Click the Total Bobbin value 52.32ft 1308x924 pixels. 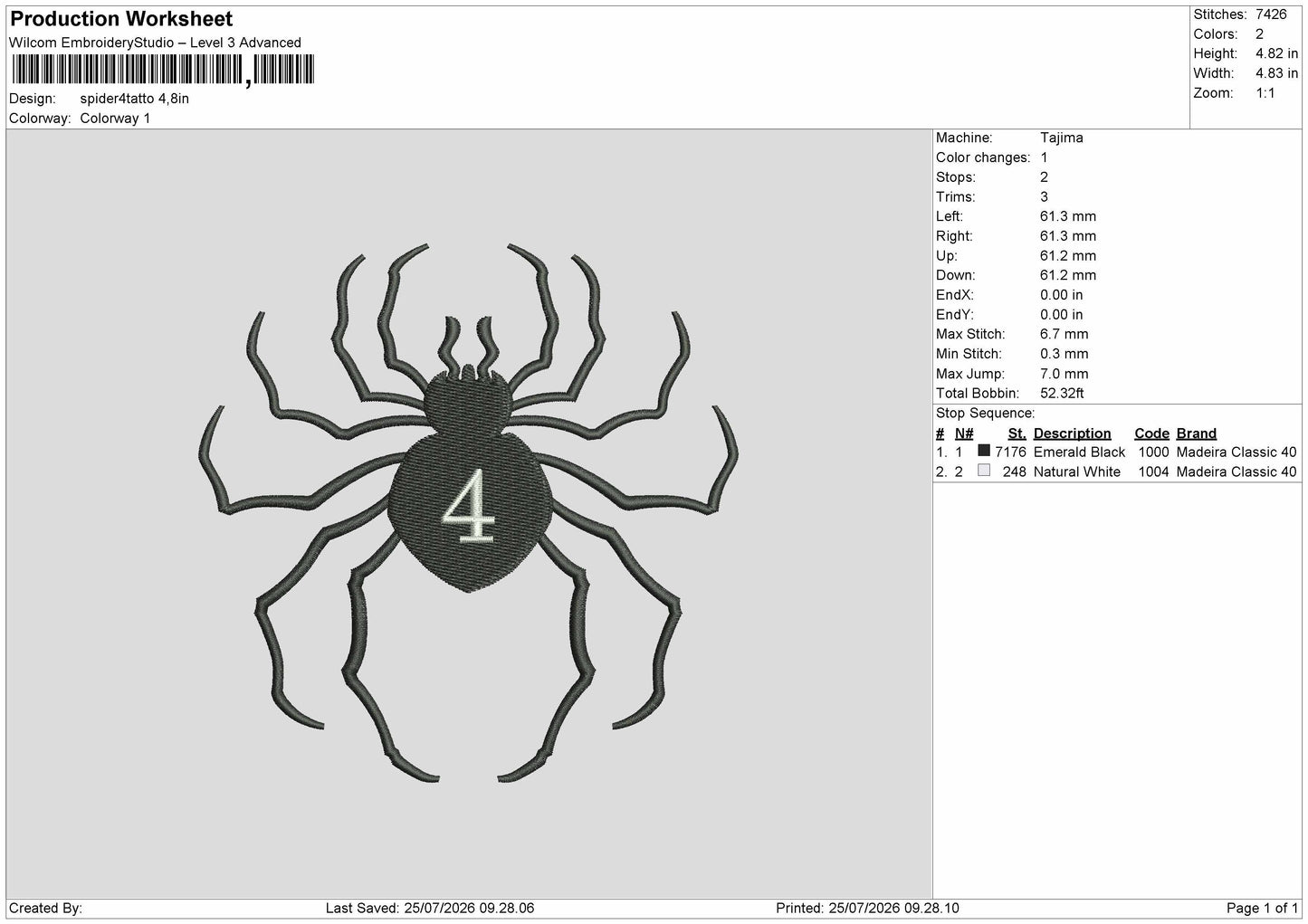(x=1063, y=394)
